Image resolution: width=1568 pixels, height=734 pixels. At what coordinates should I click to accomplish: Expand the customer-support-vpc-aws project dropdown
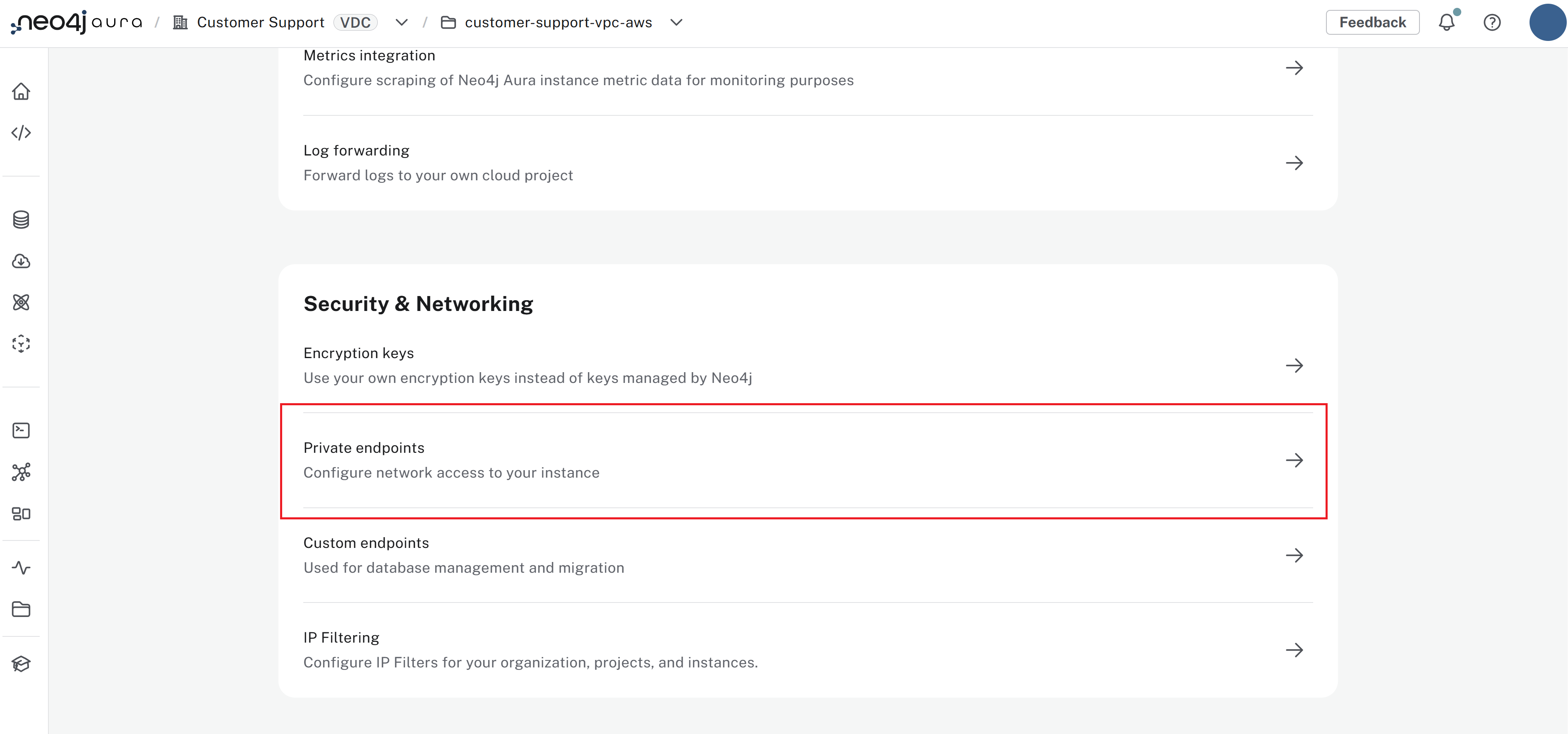point(676,22)
